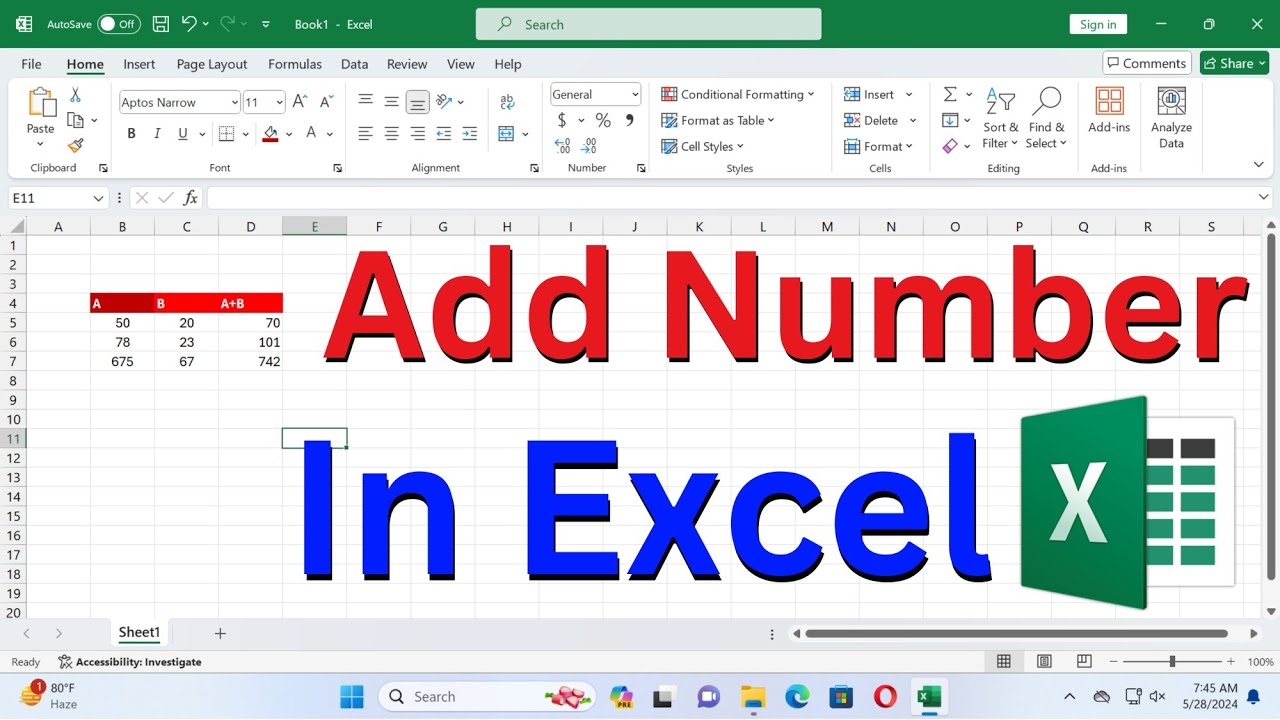Click the Orientation angled text icon
This screenshot has width=1280, height=720.
click(444, 101)
